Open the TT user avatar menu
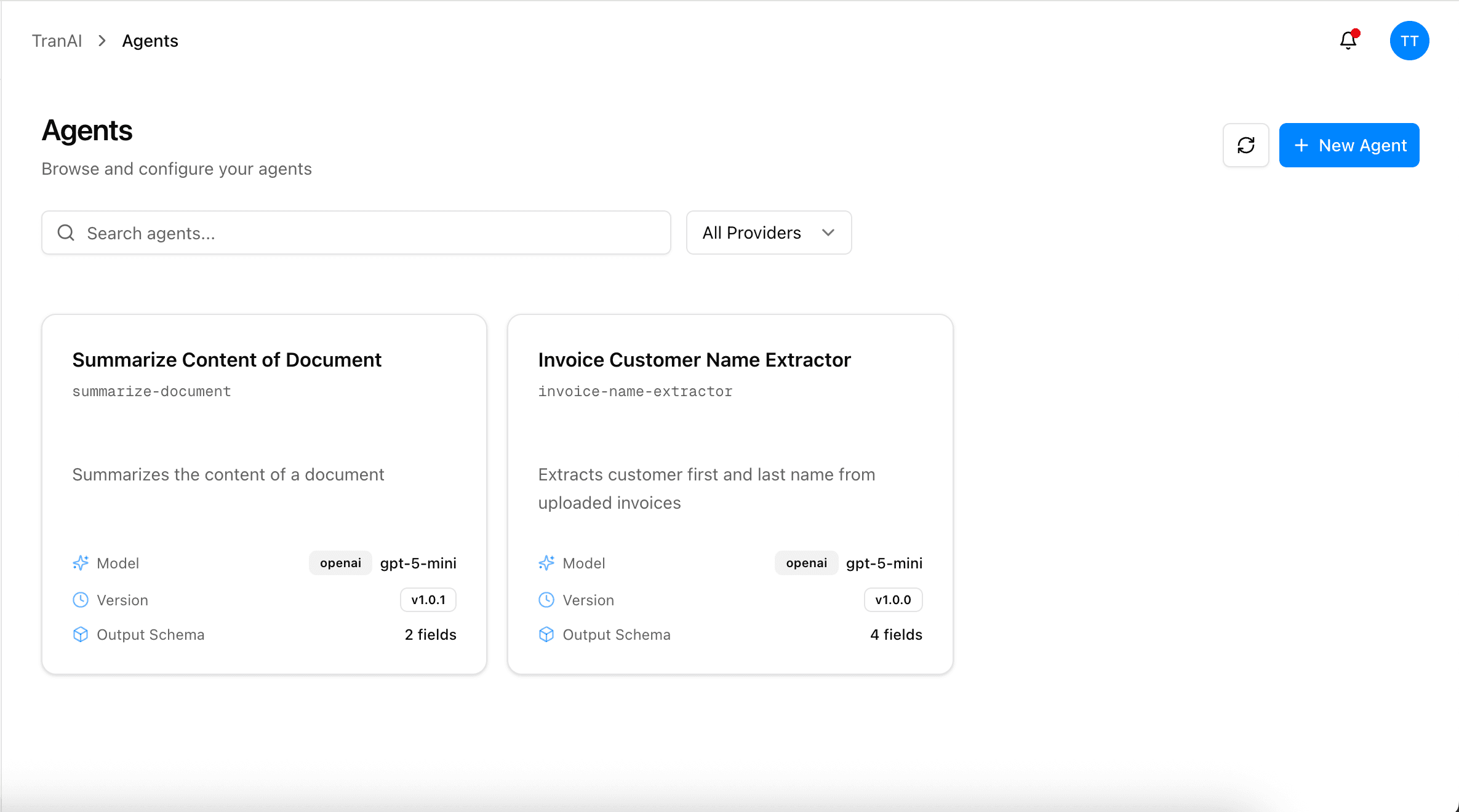 coord(1409,41)
